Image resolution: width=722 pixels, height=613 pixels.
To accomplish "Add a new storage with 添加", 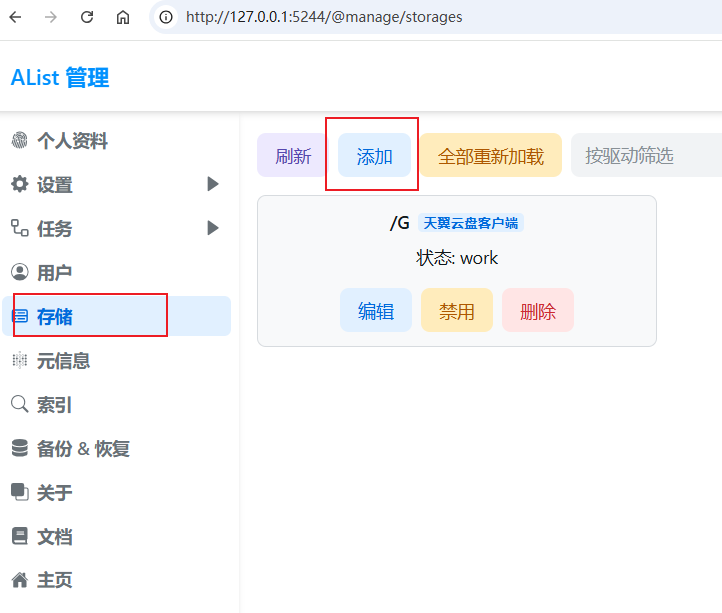I will click(x=374, y=155).
